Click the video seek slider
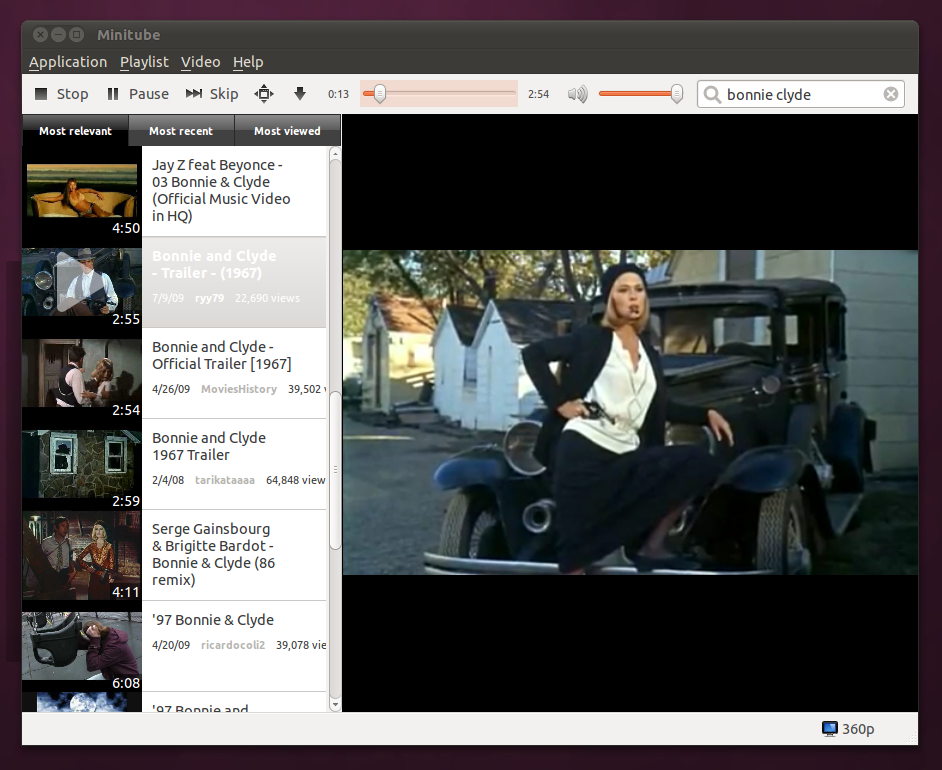The height and width of the screenshot is (770, 942). coord(439,94)
